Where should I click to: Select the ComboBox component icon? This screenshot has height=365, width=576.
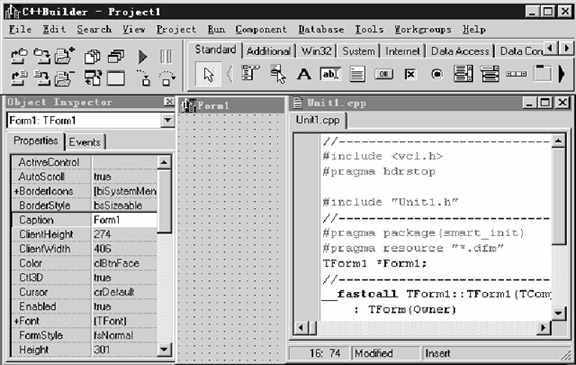click(490, 74)
